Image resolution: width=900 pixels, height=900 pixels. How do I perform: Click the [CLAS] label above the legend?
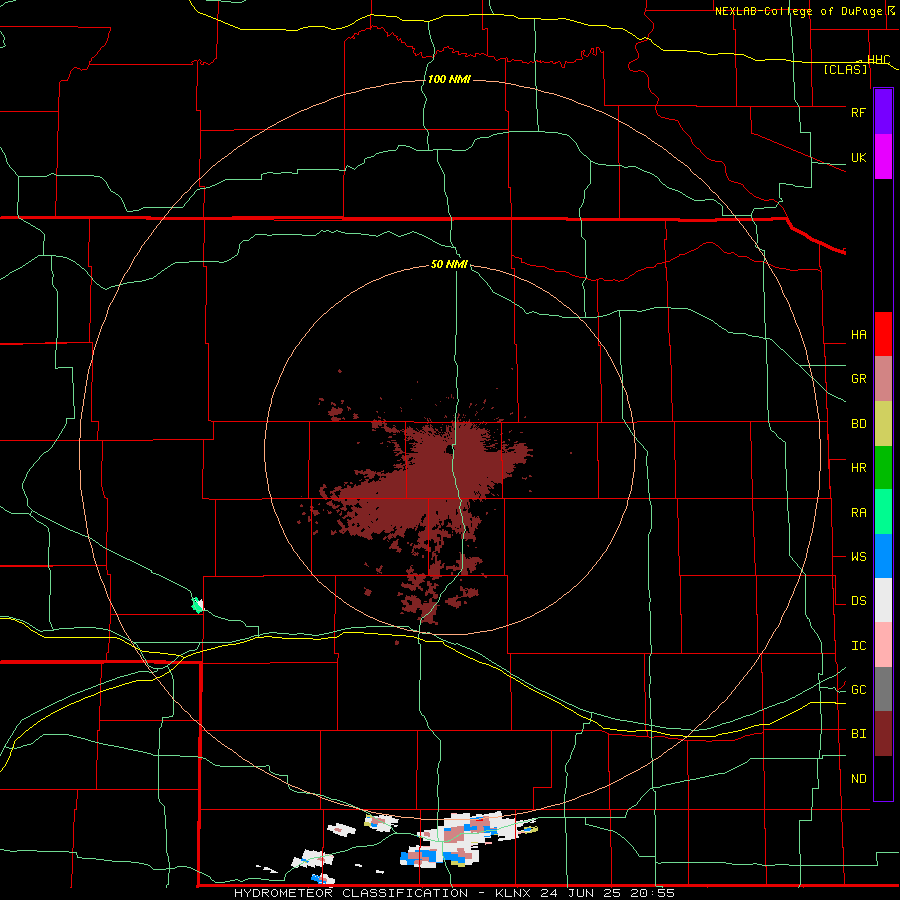[x=845, y=70]
